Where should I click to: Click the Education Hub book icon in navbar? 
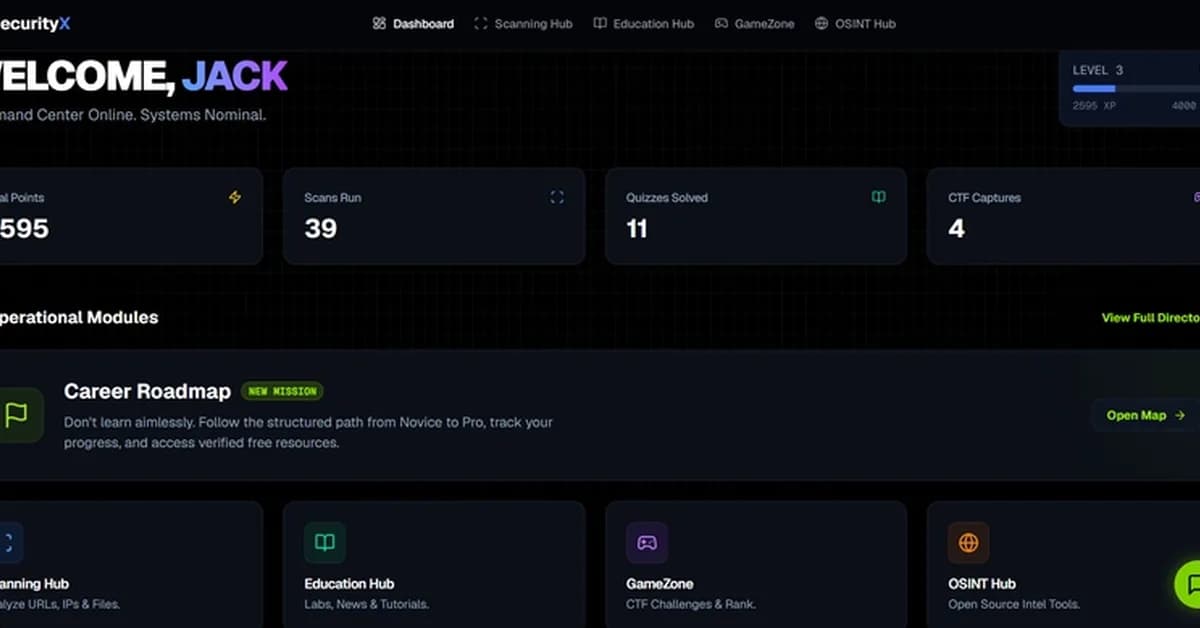click(x=600, y=24)
